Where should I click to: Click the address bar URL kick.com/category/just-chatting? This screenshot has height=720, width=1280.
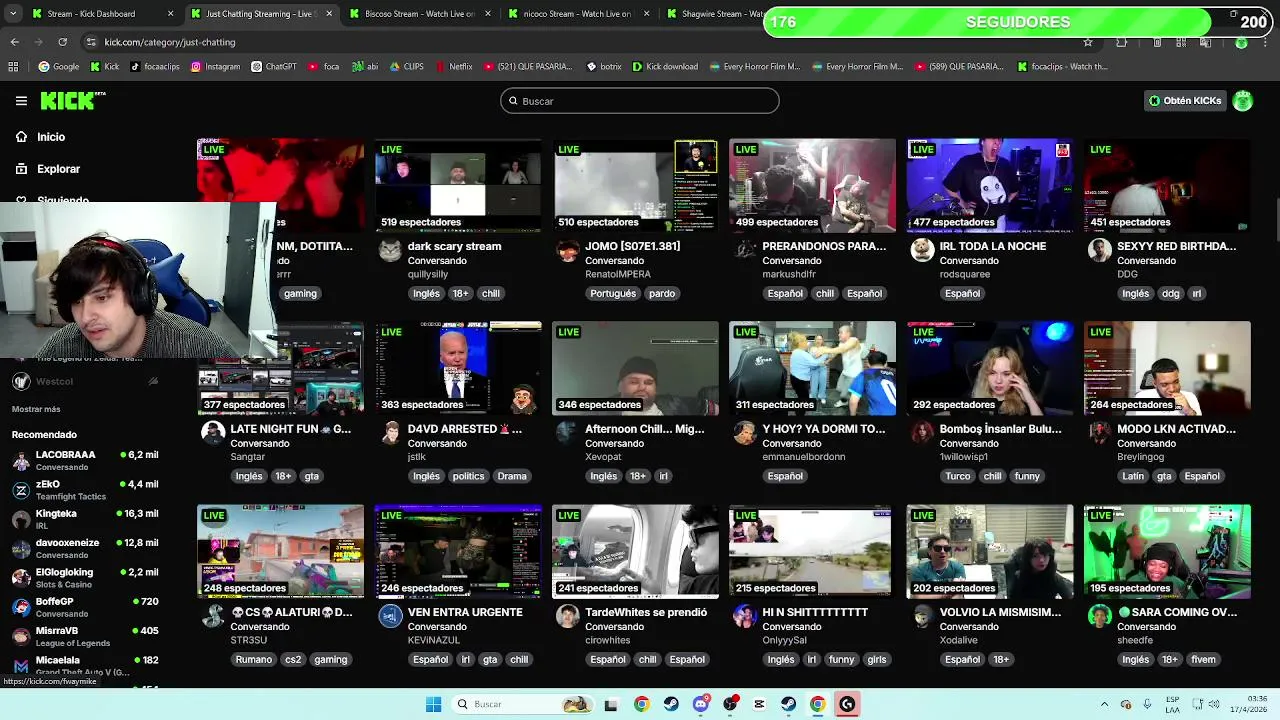pyautogui.click(x=170, y=42)
